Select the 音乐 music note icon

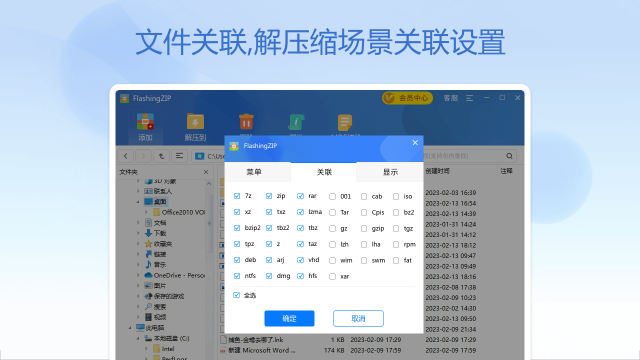pos(149,264)
